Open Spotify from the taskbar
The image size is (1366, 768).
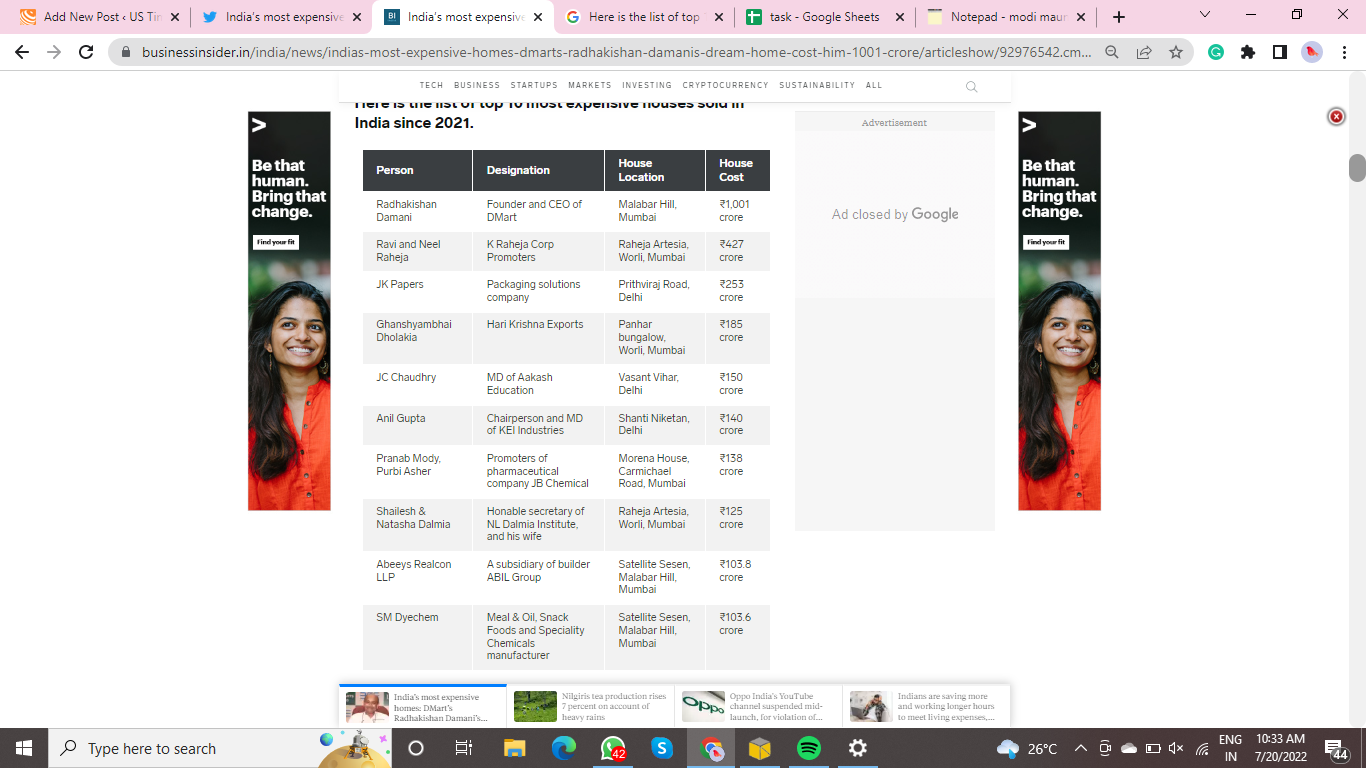(809, 748)
